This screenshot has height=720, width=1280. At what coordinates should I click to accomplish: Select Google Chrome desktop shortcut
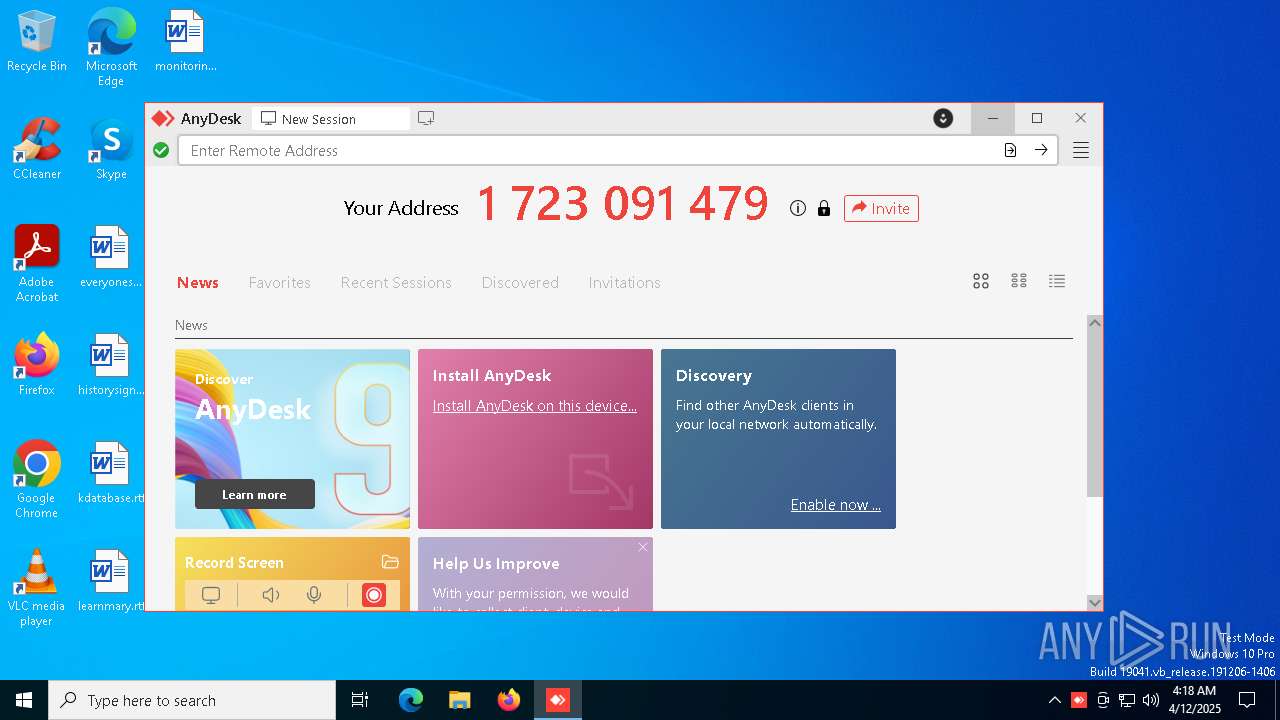click(x=37, y=480)
